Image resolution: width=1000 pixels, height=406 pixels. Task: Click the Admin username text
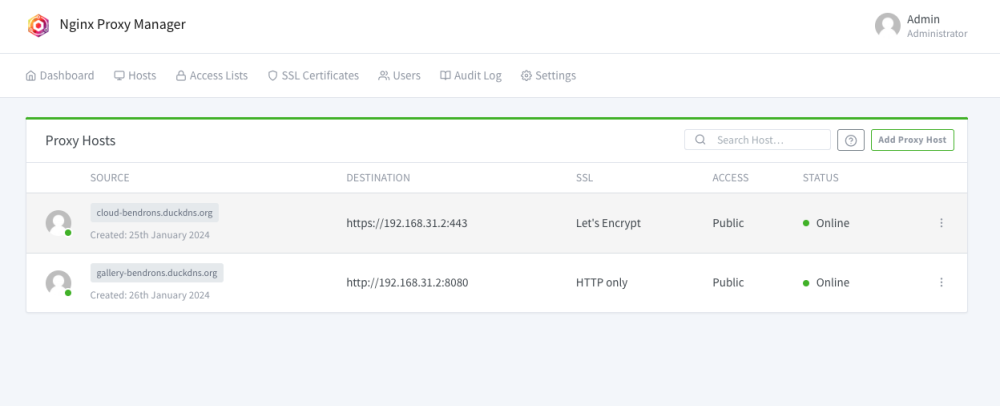[923, 19]
